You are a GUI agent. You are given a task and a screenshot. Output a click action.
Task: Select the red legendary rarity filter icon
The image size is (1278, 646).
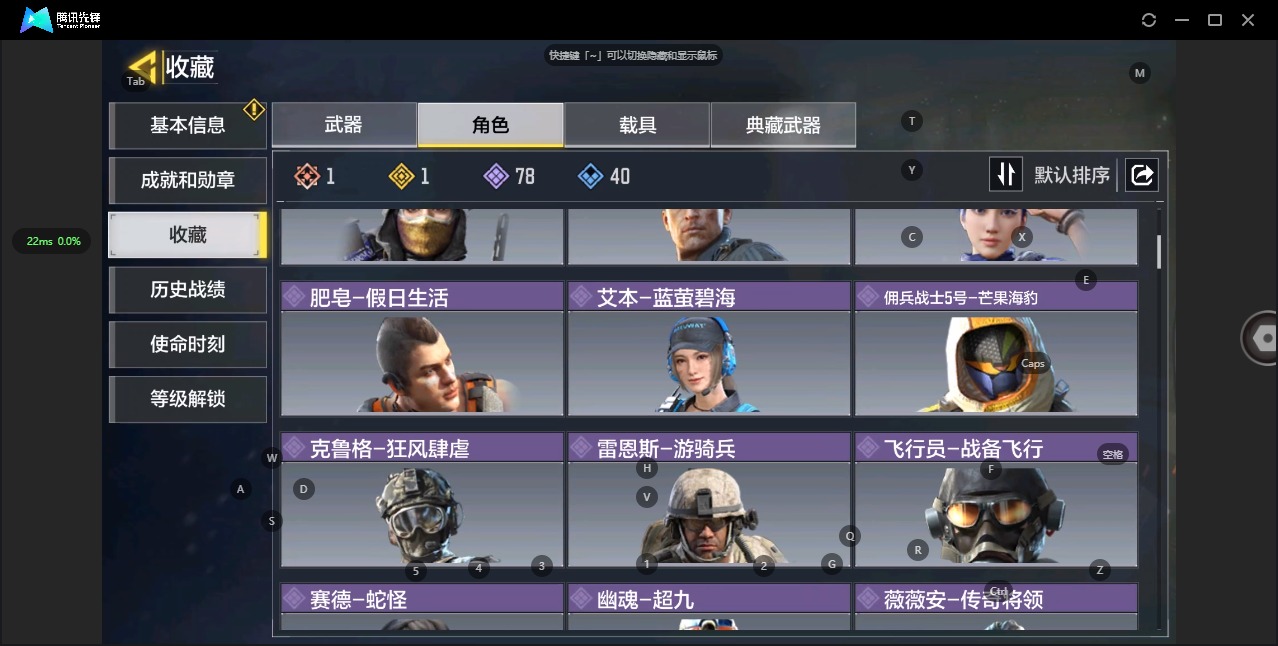coord(306,176)
